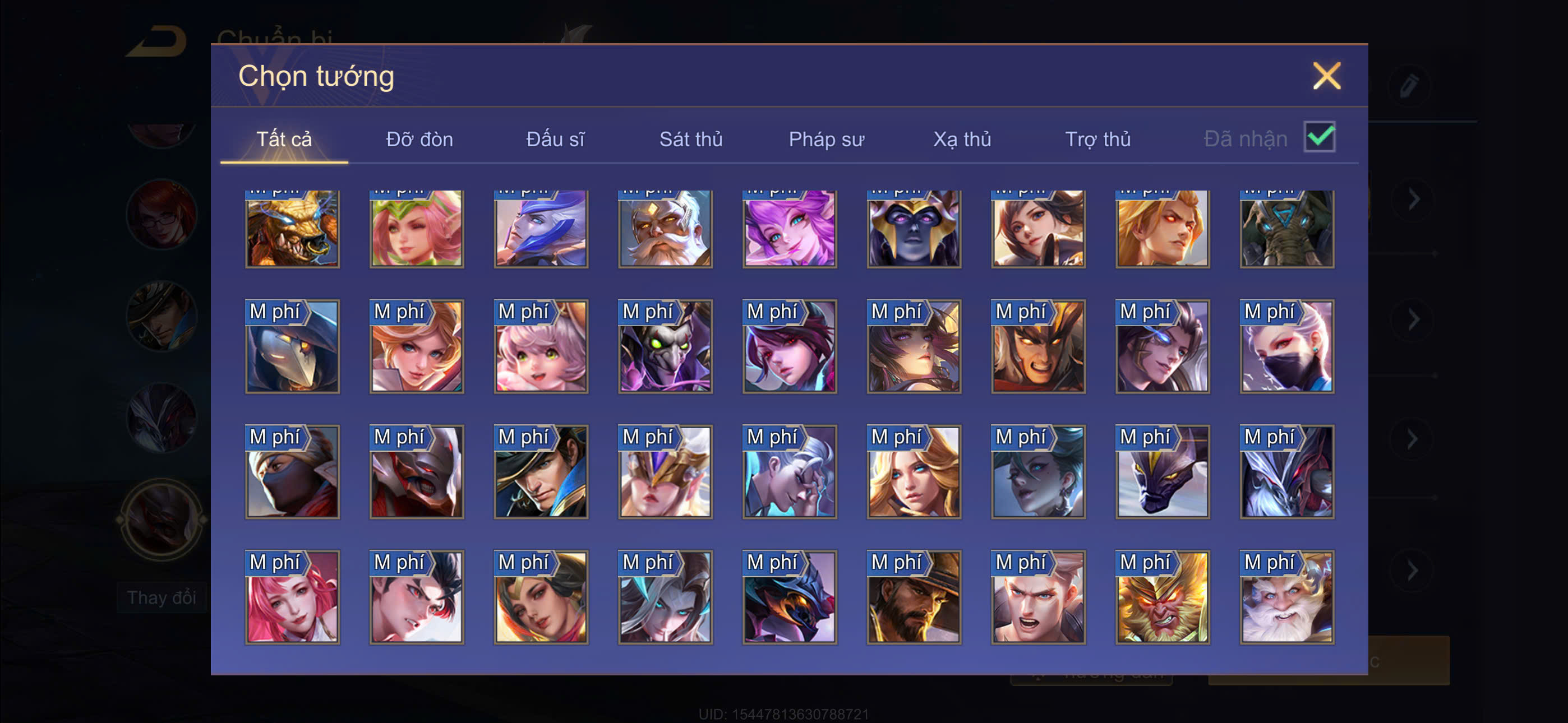Choose the blonde woman with blue eyes
Viewport: 1568px width, 723px height.
point(914,472)
